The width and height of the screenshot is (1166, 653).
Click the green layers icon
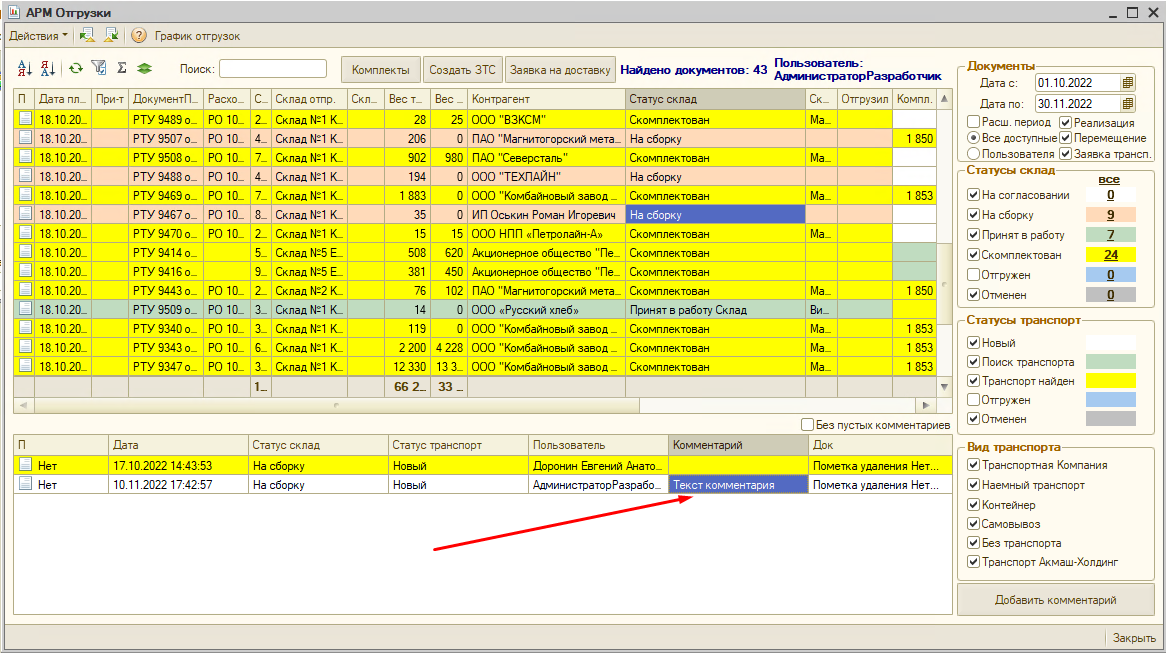point(144,68)
